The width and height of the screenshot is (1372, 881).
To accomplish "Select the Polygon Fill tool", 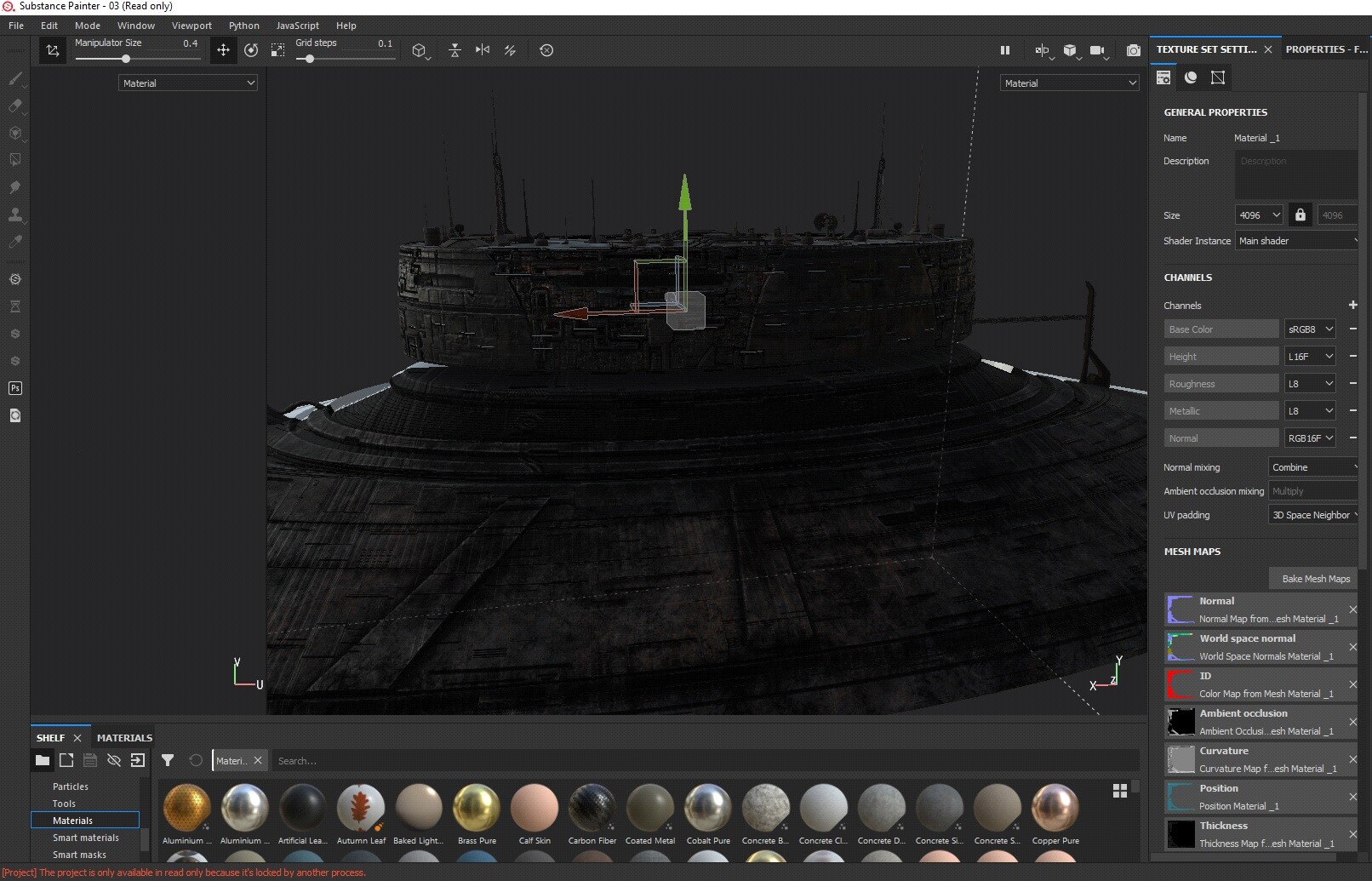I will tap(14, 160).
